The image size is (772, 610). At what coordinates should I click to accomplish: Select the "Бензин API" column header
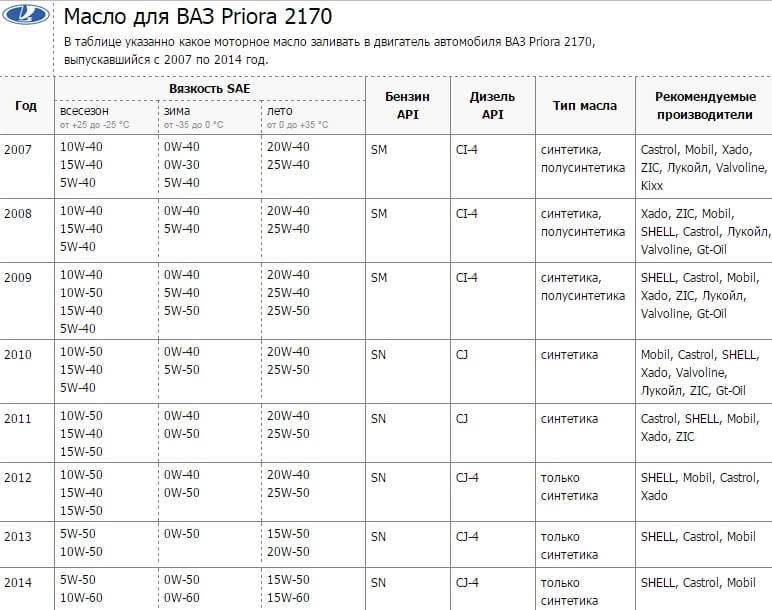(407, 106)
